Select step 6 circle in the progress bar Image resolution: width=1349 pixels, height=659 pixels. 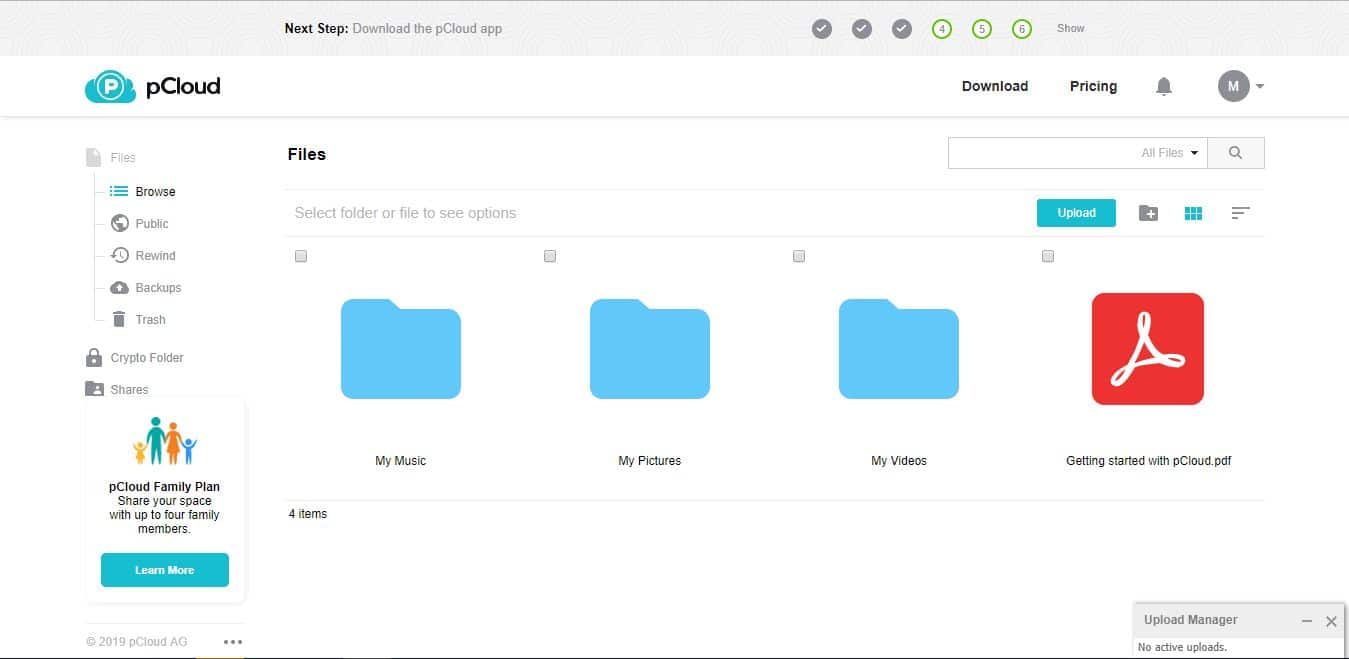coord(1022,29)
